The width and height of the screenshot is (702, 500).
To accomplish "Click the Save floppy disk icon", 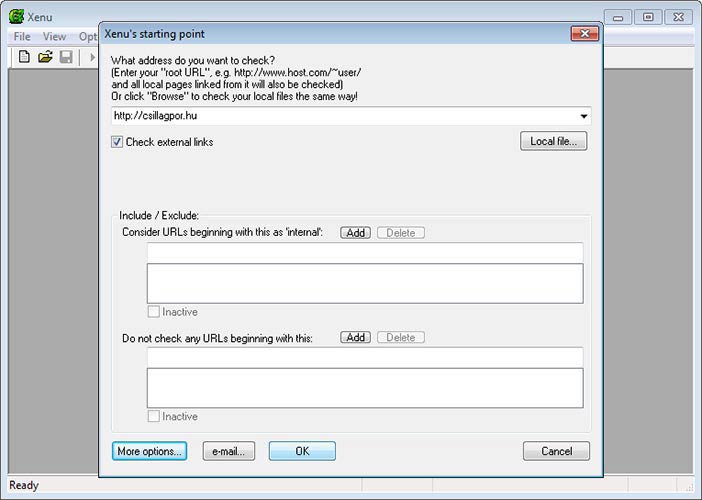I will 66,57.
